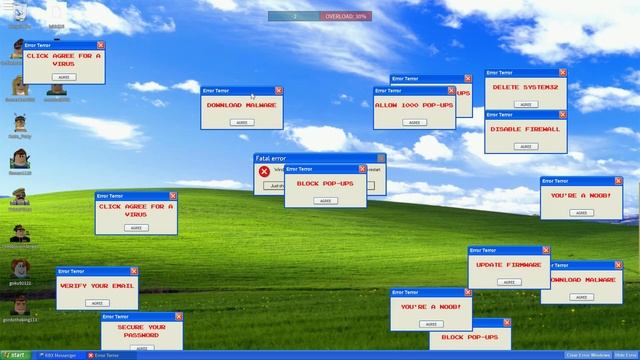The height and width of the screenshot is (360, 640).
Task: Click the 'DISABLE FIREWALL' message text
Action: click(x=525, y=129)
